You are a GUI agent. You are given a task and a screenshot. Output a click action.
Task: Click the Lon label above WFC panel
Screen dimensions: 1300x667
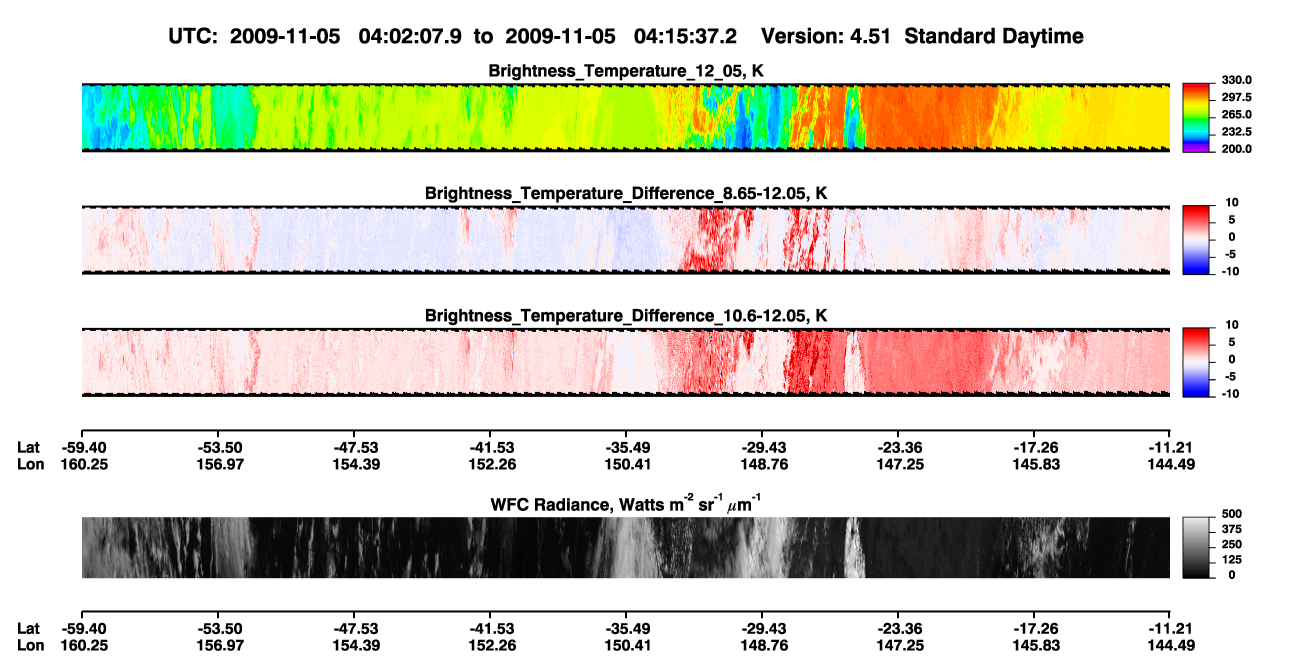pos(30,463)
